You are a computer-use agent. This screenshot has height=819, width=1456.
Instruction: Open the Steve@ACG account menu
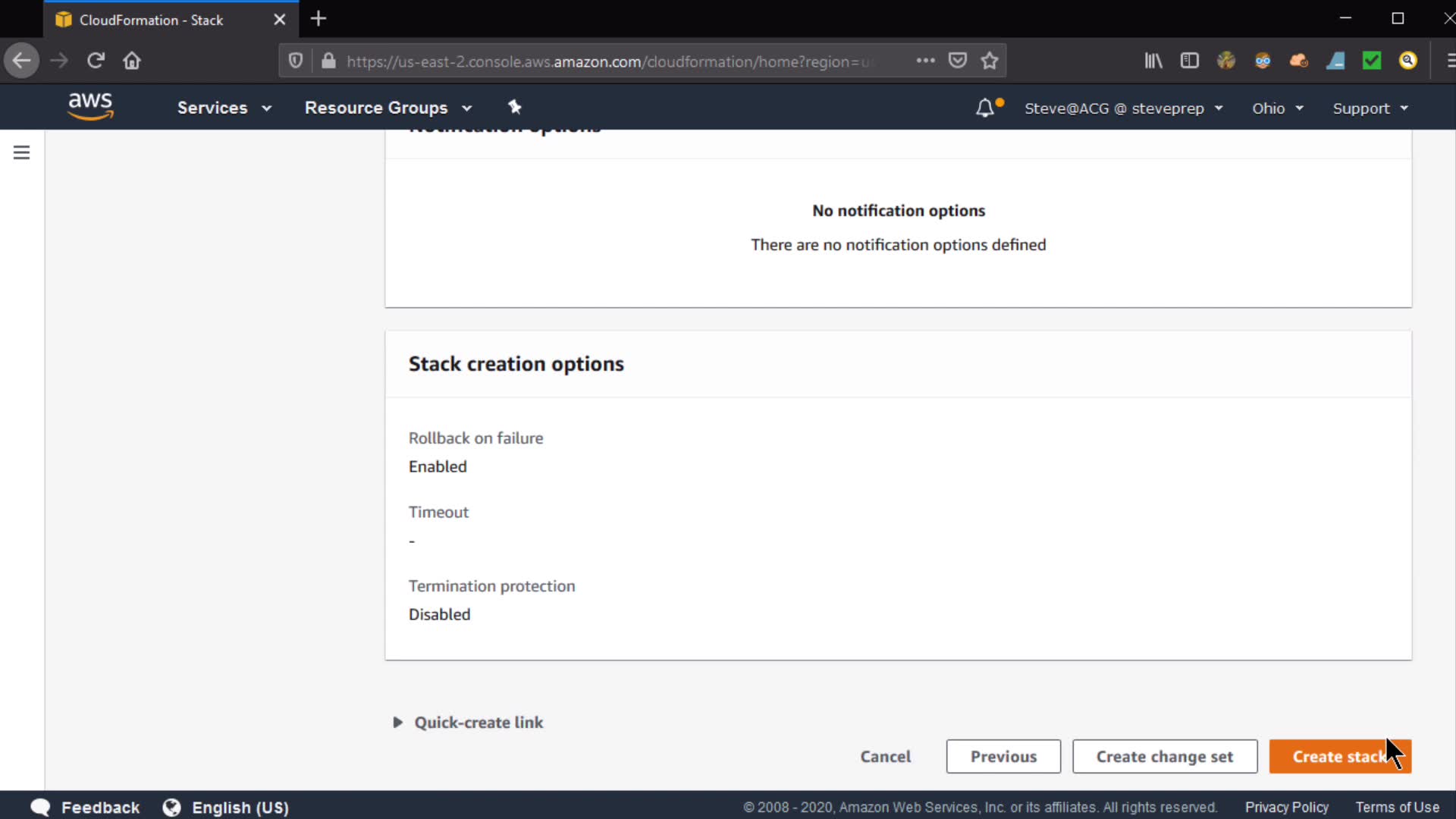1123,108
